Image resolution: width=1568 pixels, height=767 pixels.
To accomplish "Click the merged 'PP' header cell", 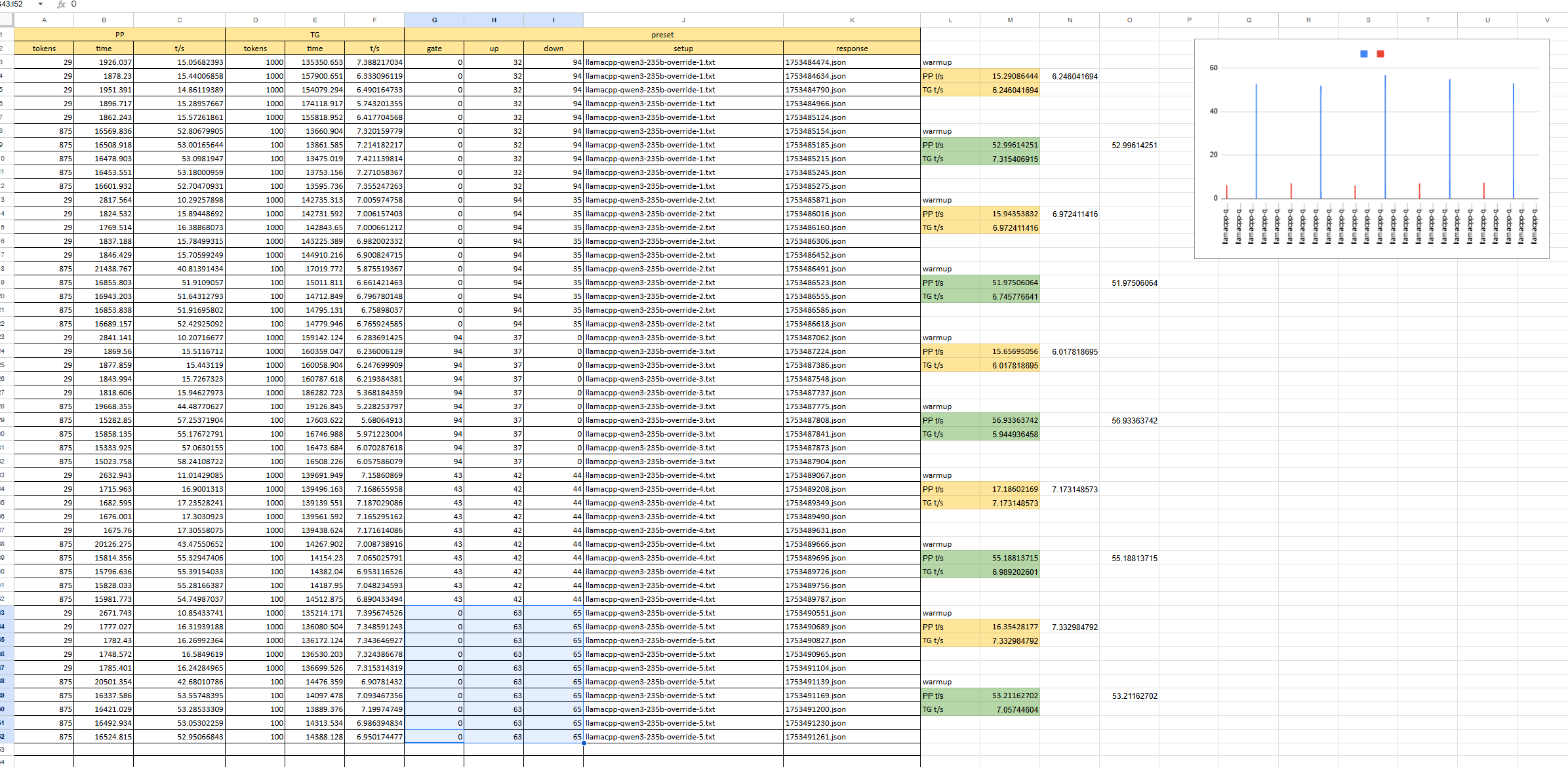I will click(119, 35).
